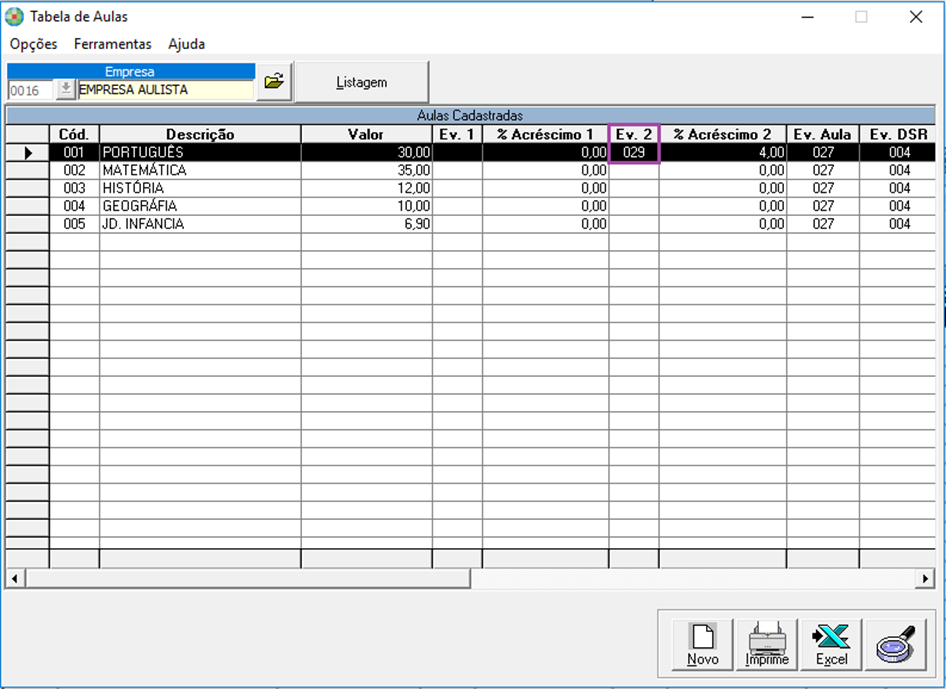Click the % Acréscimo 1 column header
This screenshot has height=689, width=946.
(x=545, y=134)
